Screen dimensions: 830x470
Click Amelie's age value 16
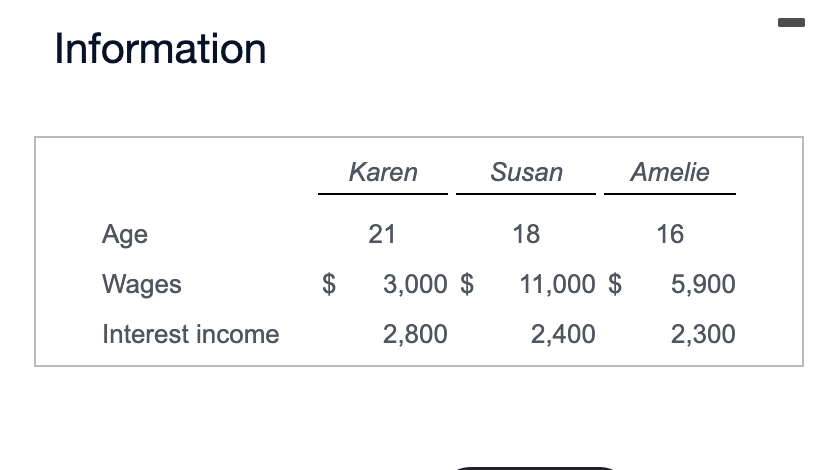(670, 234)
